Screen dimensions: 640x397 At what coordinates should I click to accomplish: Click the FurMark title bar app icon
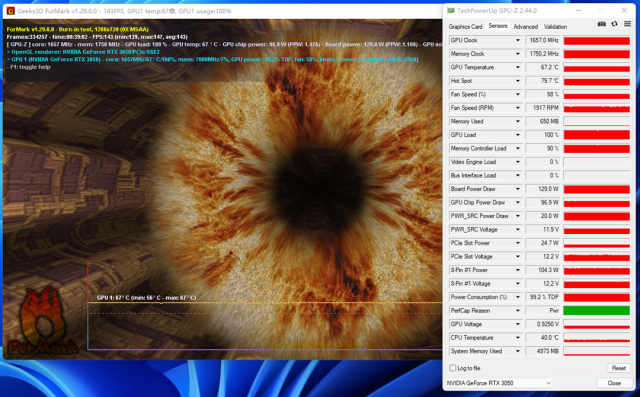[11, 11]
